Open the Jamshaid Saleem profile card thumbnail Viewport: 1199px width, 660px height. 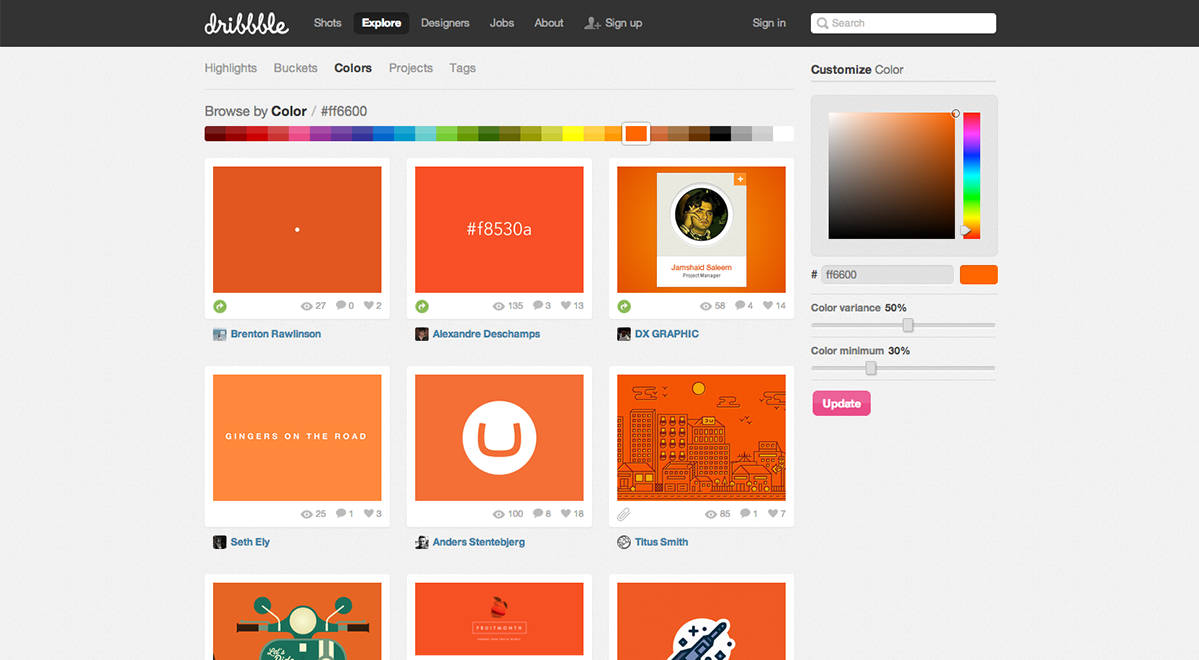[x=701, y=229]
